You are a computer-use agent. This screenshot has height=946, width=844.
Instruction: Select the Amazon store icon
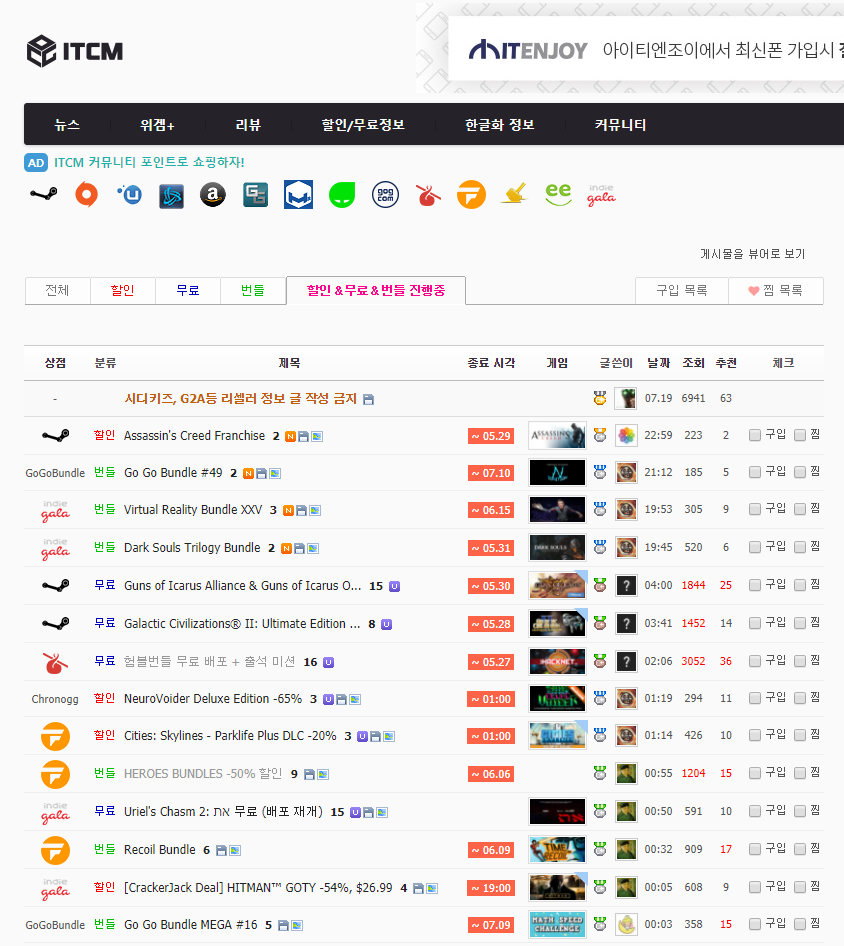(x=213, y=195)
